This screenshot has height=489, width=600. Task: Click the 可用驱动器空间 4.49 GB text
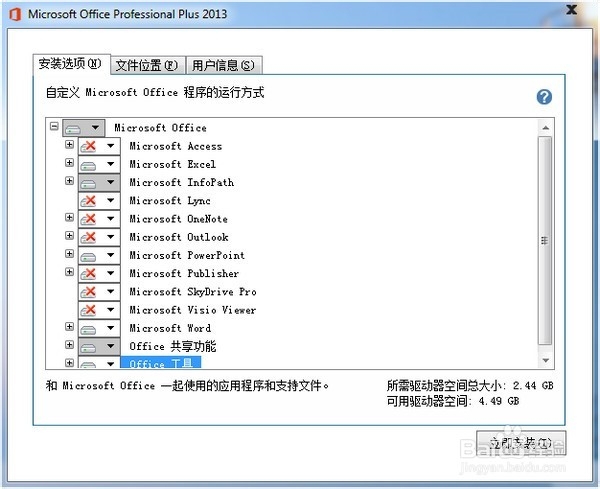click(453, 401)
